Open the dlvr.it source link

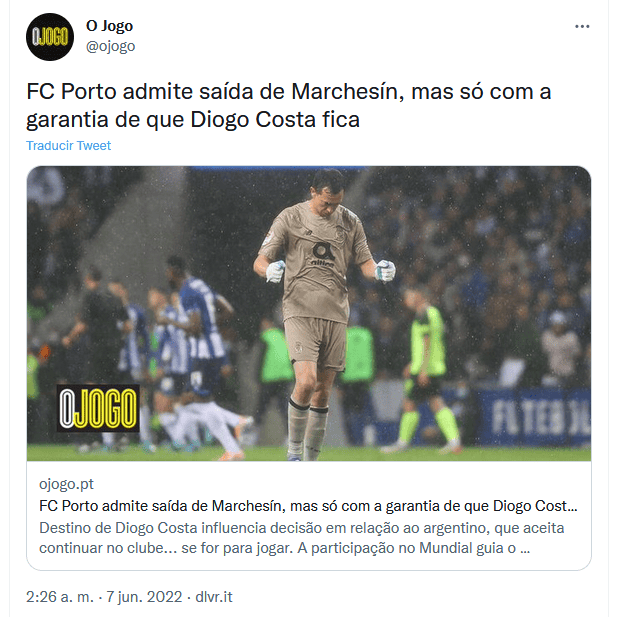point(214,597)
